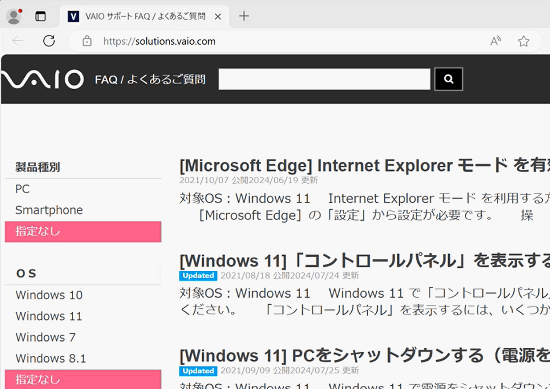
Task: Open the コントロールパネル を表示する article
Action: coord(364,261)
